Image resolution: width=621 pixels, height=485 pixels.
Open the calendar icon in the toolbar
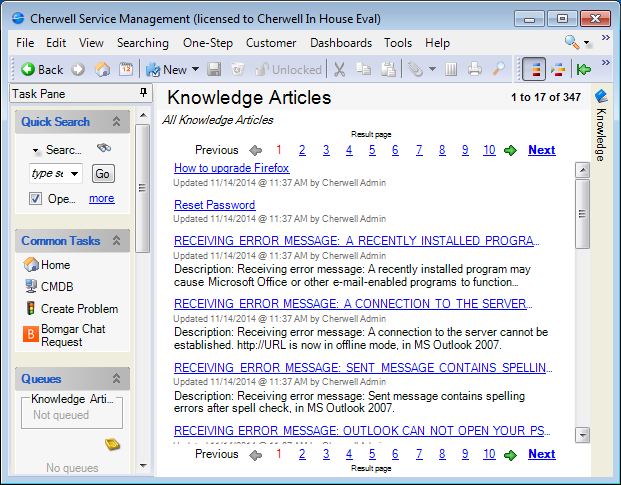[126, 69]
